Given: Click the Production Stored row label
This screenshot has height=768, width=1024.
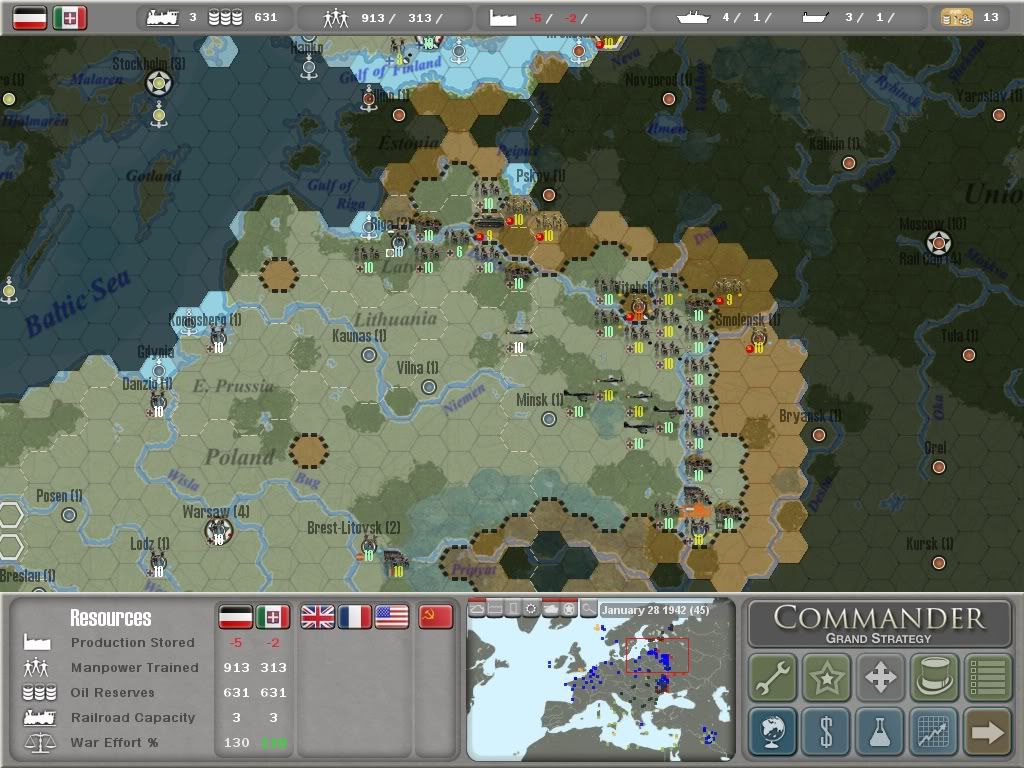Looking at the screenshot, I should [133, 643].
